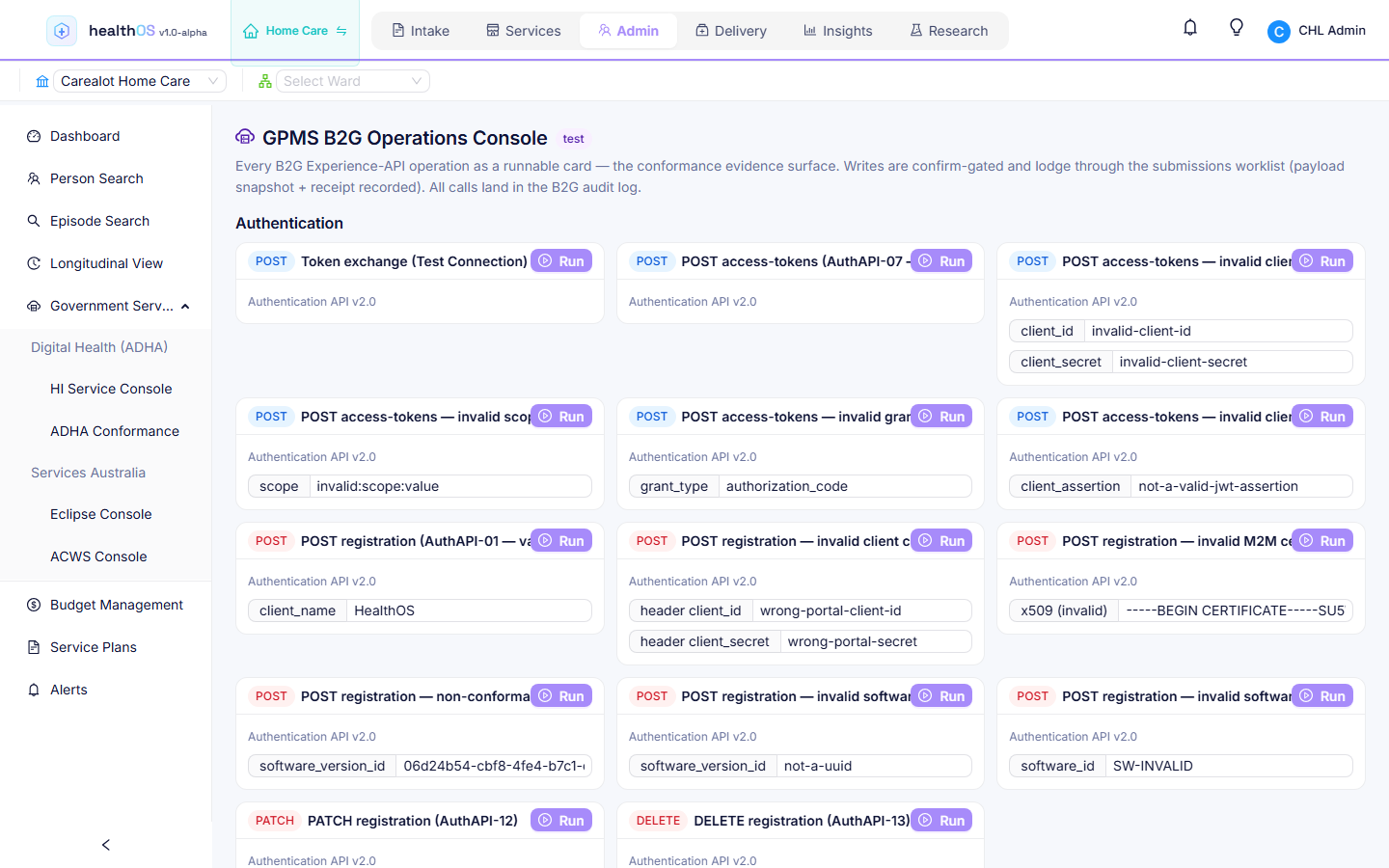This screenshot has width=1389, height=868.
Task: Click the Episode Search magnifier icon
Action: click(x=34, y=221)
